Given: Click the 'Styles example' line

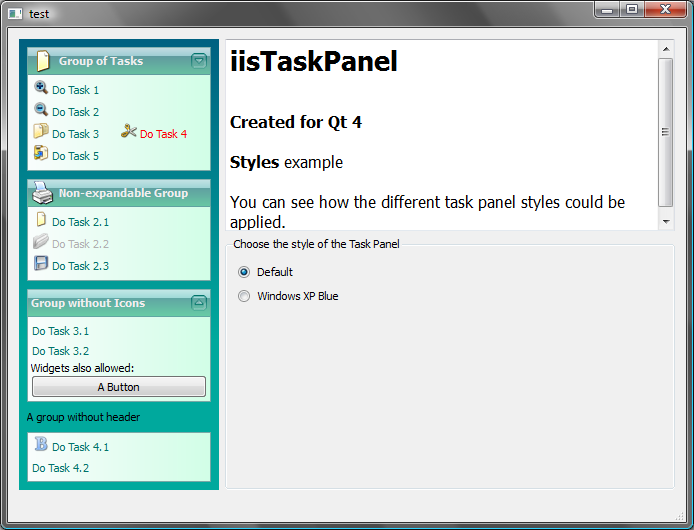Looking at the screenshot, I should click(286, 162).
